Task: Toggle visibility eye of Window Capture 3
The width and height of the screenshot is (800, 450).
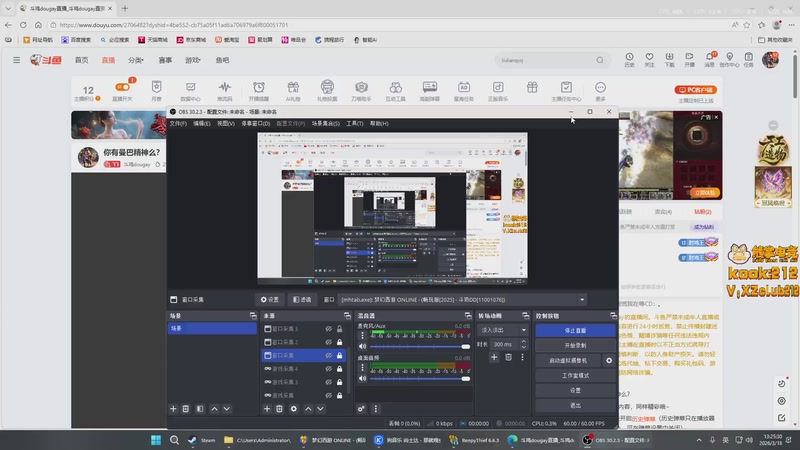Action: pos(329,329)
